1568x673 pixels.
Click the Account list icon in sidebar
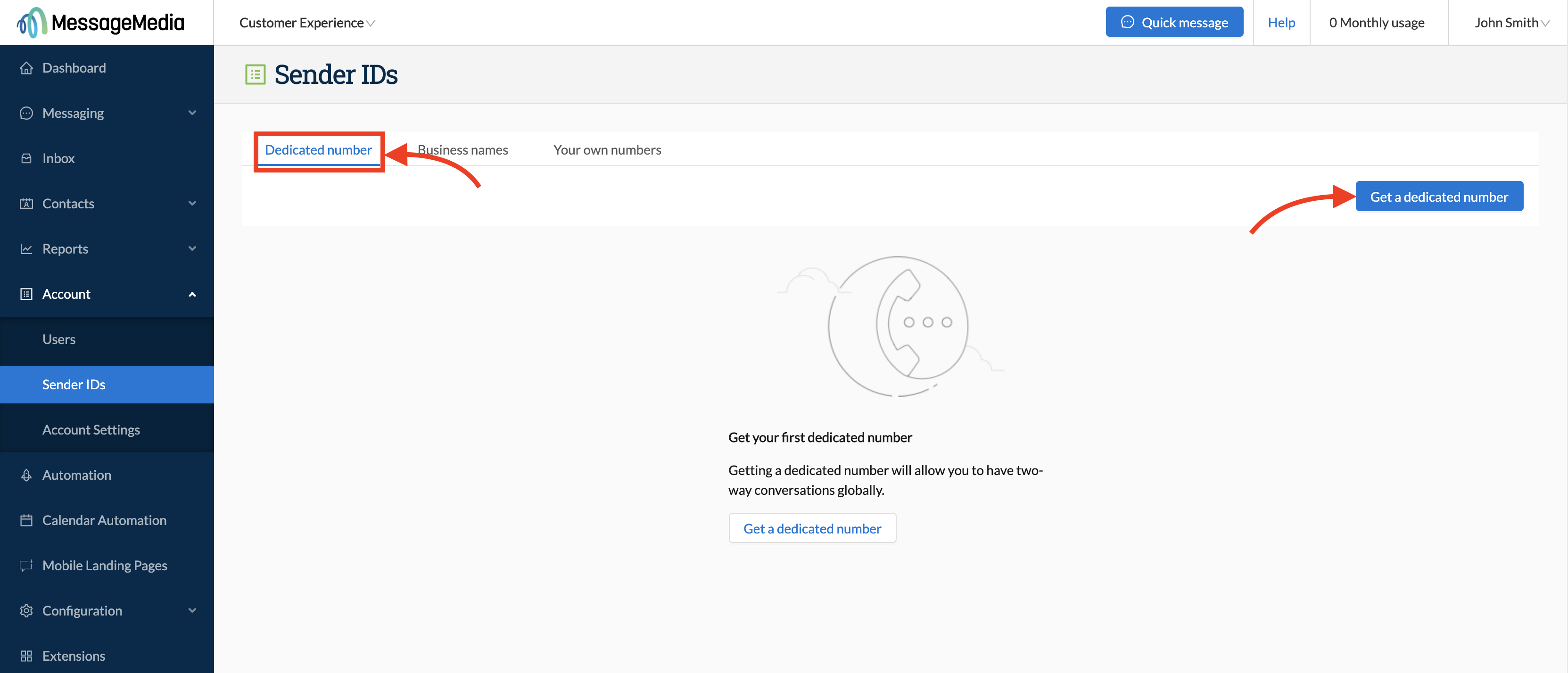(x=26, y=294)
